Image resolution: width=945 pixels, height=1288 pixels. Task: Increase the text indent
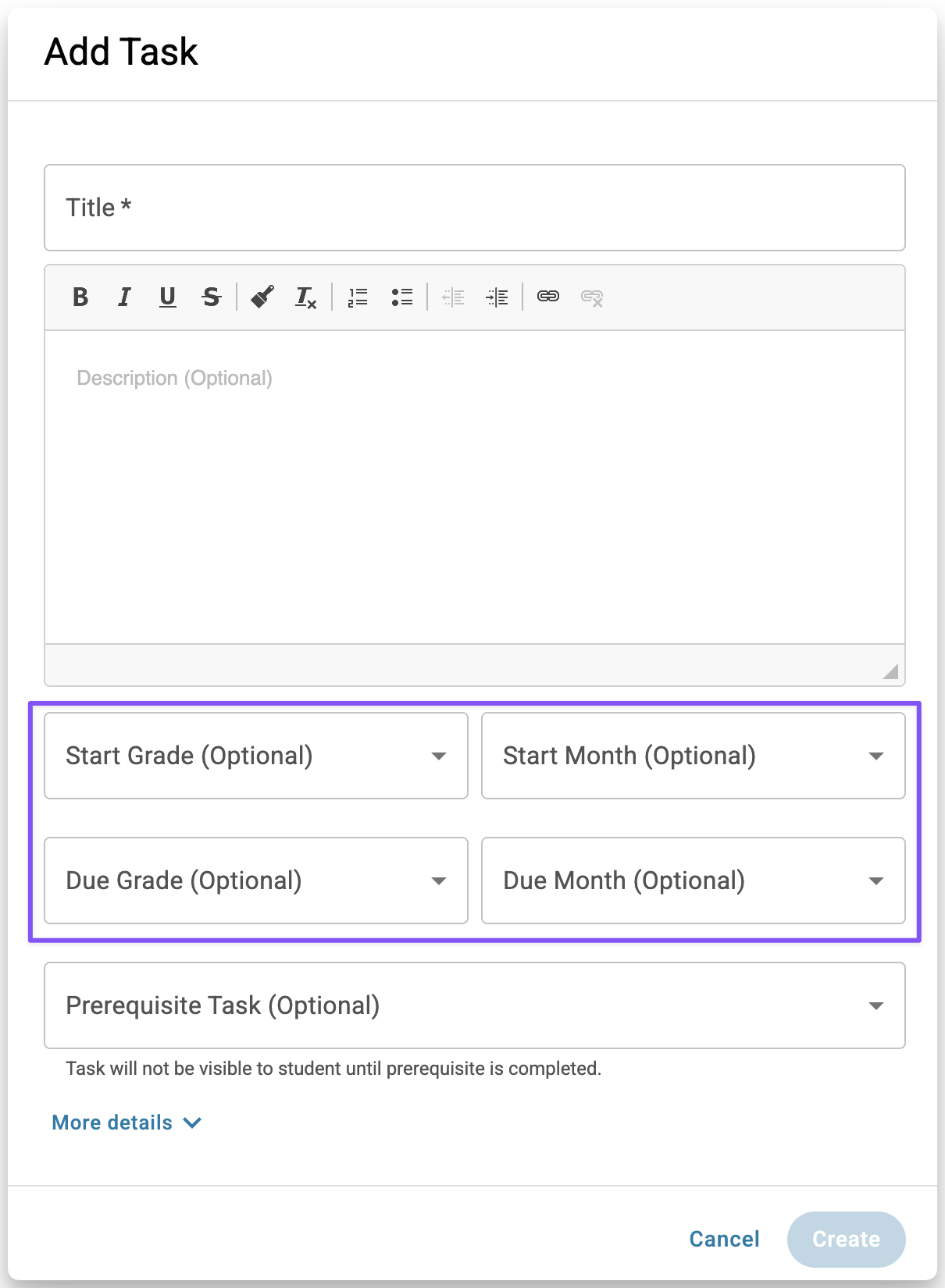click(497, 297)
